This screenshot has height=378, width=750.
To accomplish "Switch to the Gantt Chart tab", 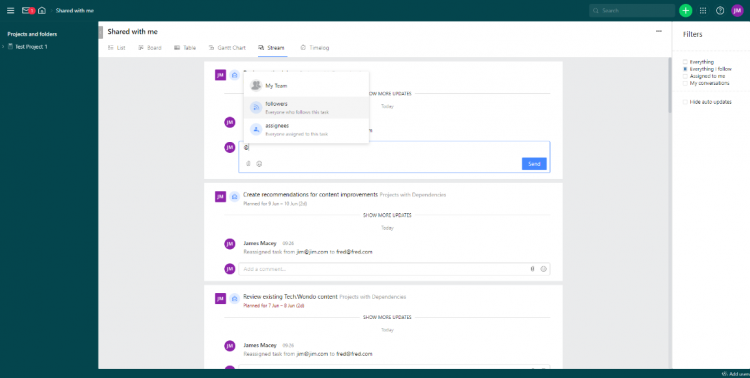I will [227, 48].
